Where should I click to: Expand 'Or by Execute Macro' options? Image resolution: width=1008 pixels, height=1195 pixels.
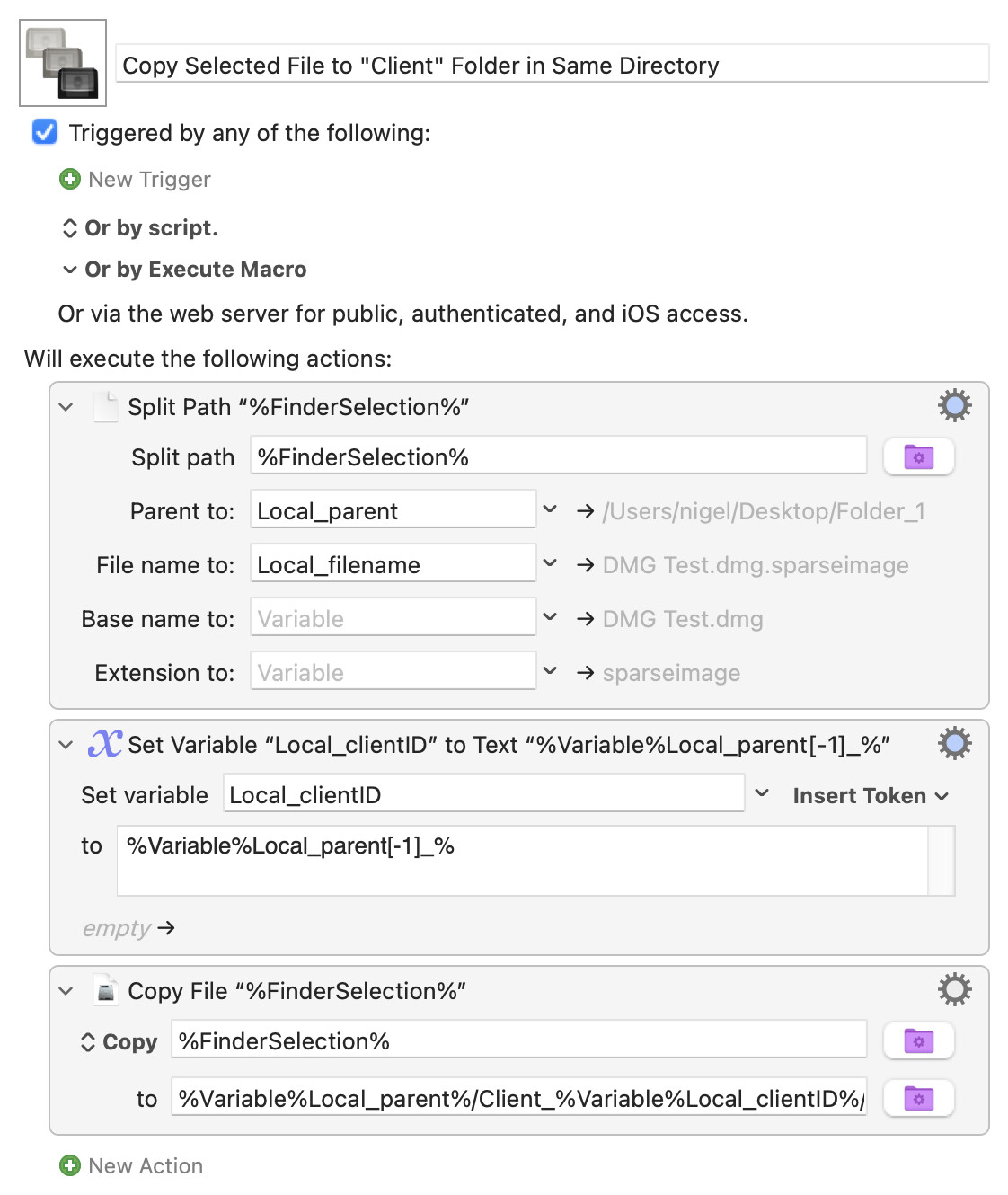coord(70,270)
